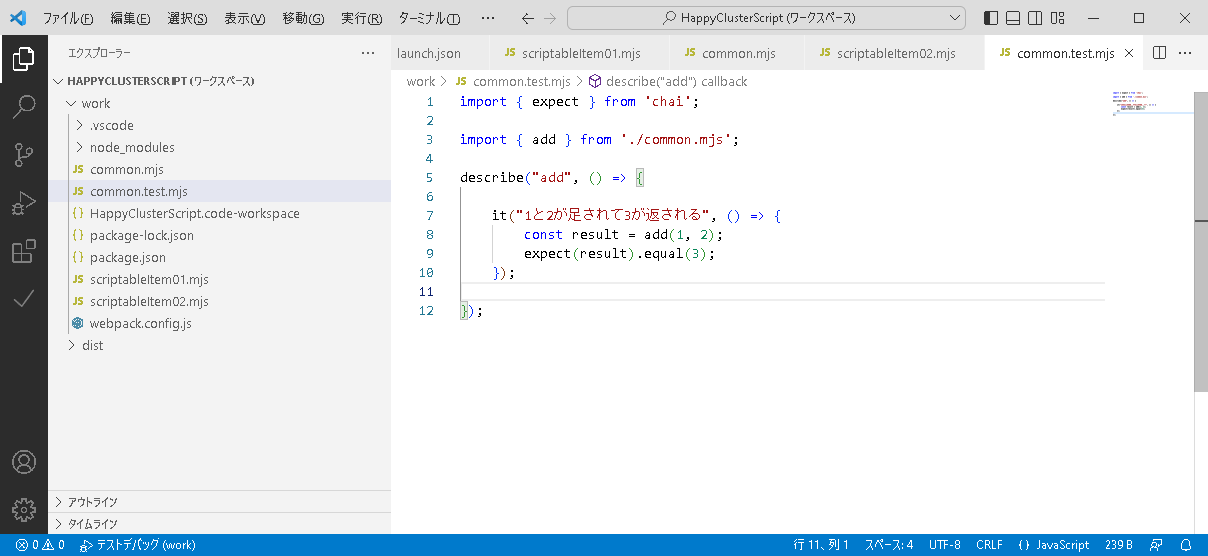The width and height of the screenshot is (1208, 556).
Task: Expand the node_modules folder
Action: pyautogui.click(x=219, y=147)
